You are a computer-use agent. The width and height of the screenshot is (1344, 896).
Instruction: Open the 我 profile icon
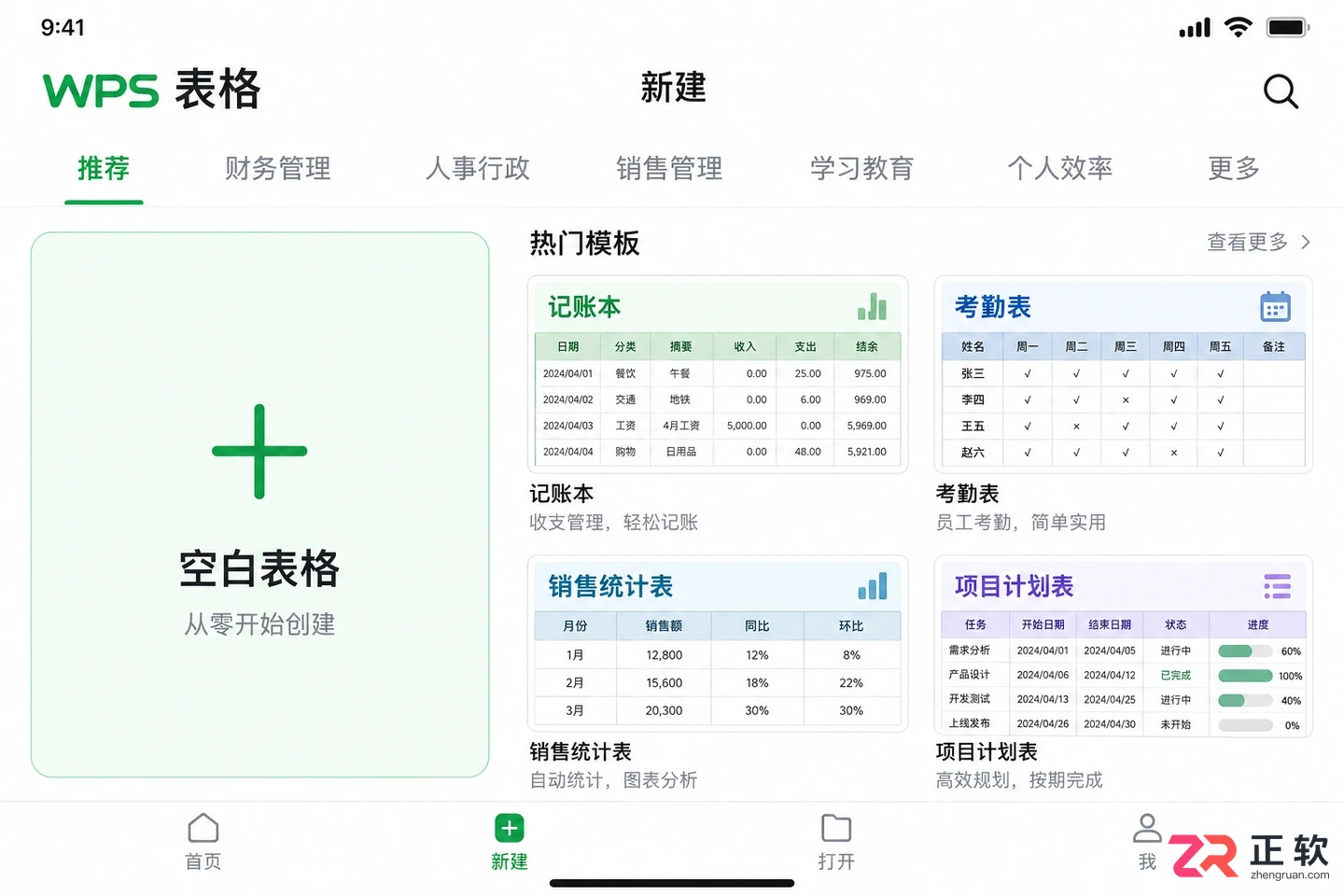coord(1147,828)
